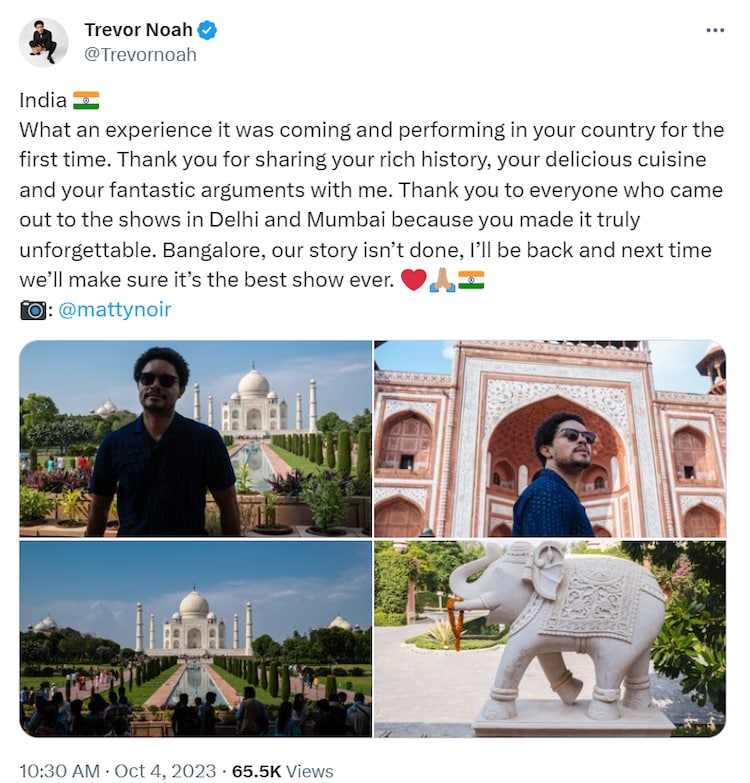The width and height of the screenshot is (750, 783).
Task: Click the India flag emoji ending the tweet
Action: click(x=471, y=280)
